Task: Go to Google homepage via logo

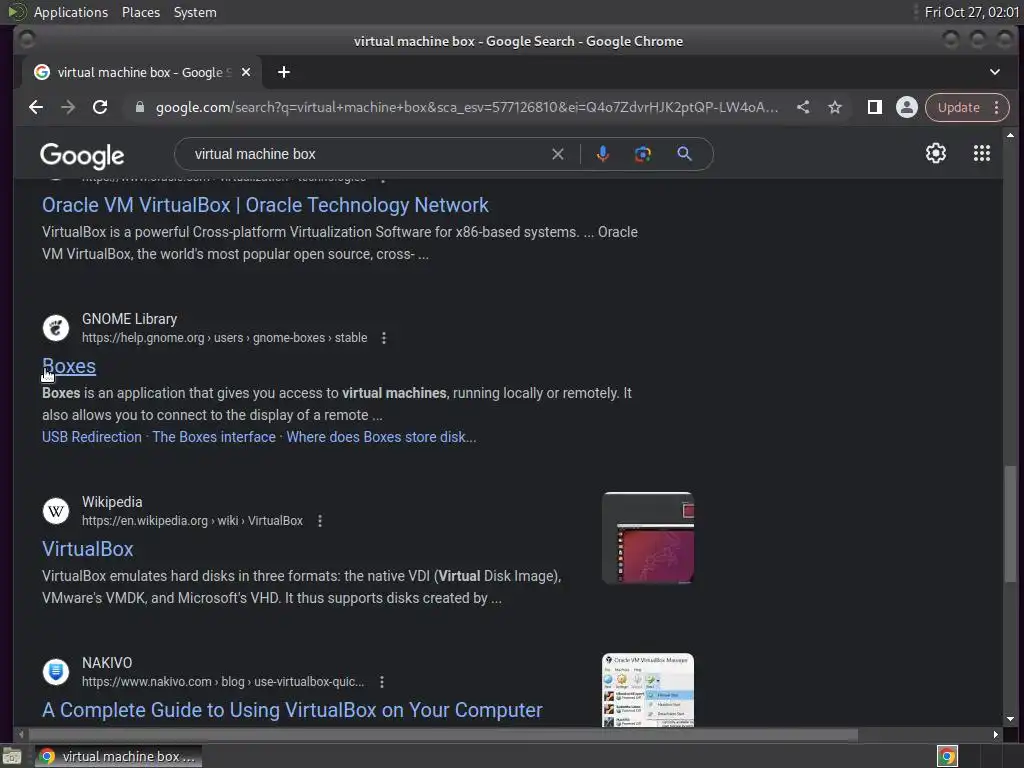Action: [82, 155]
